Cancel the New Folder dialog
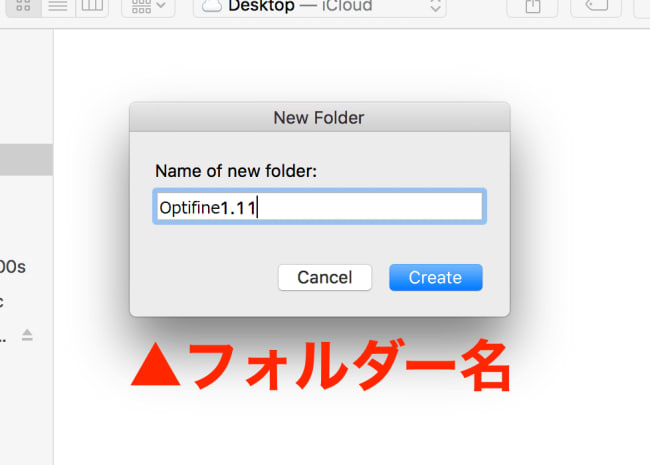This screenshot has width=650, height=465. tap(325, 277)
